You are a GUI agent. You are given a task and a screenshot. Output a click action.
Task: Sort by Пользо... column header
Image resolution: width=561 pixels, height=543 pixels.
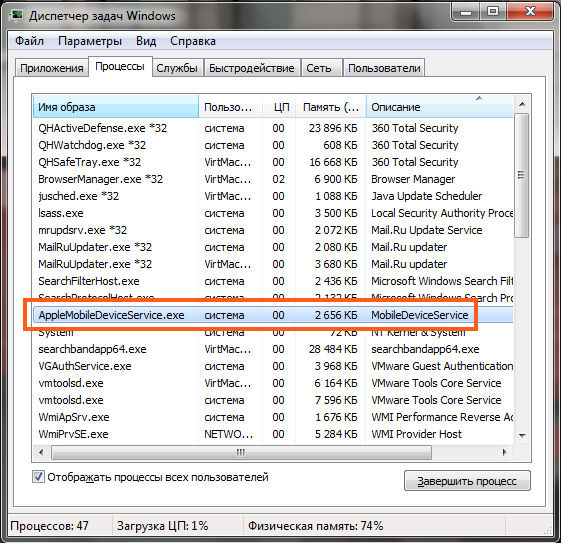click(x=230, y=107)
